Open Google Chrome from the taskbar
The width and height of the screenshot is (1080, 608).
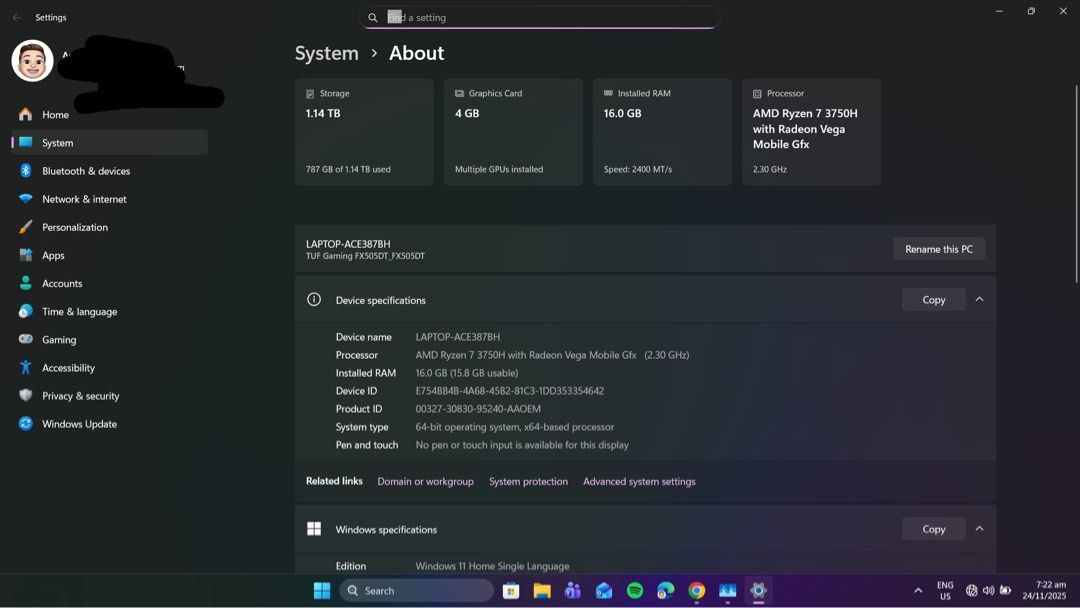coord(696,591)
